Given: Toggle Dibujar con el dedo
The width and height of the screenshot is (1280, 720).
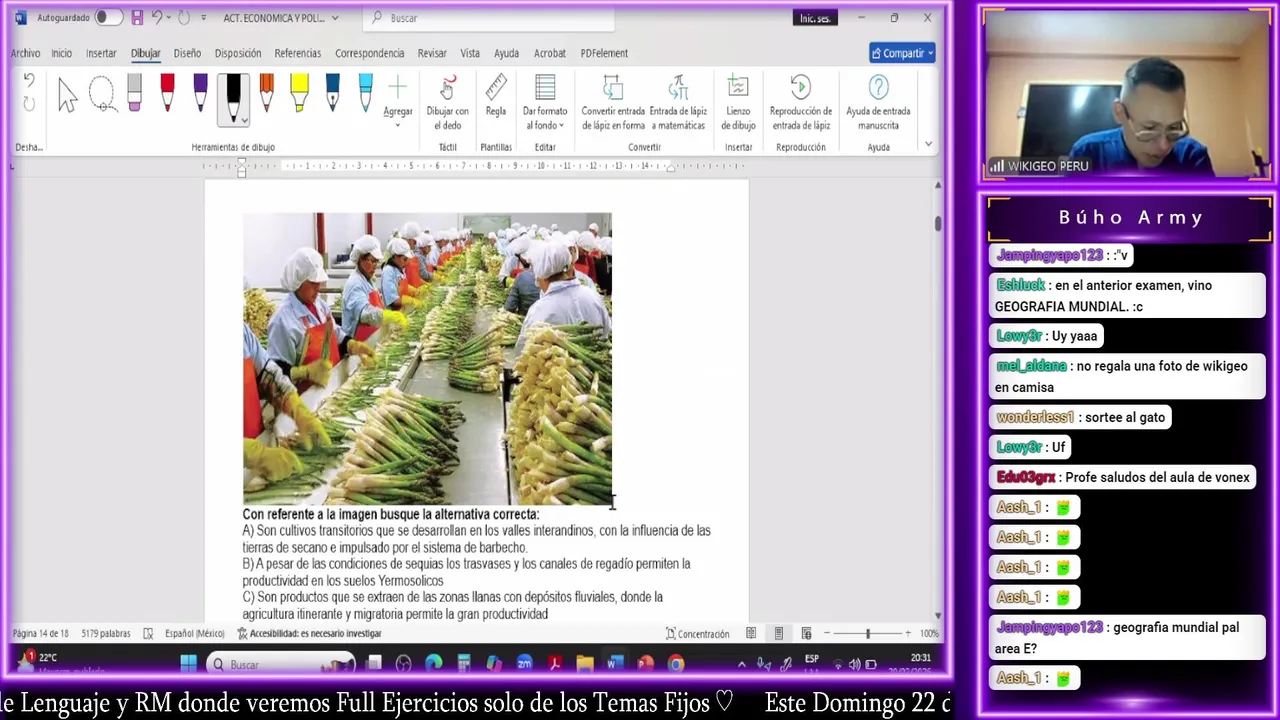Looking at the screenshot, I should click(x=447, y=103).
